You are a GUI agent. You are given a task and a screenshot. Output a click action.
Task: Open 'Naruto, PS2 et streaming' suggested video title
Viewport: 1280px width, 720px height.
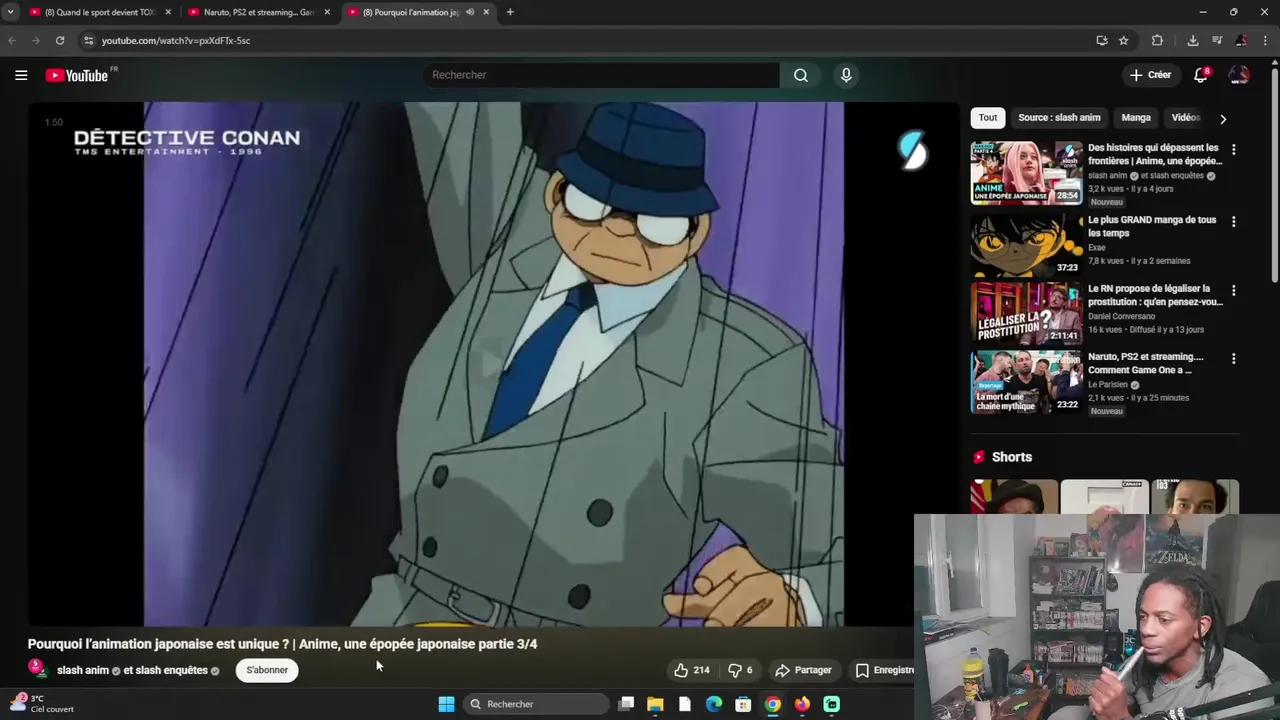1146,363
